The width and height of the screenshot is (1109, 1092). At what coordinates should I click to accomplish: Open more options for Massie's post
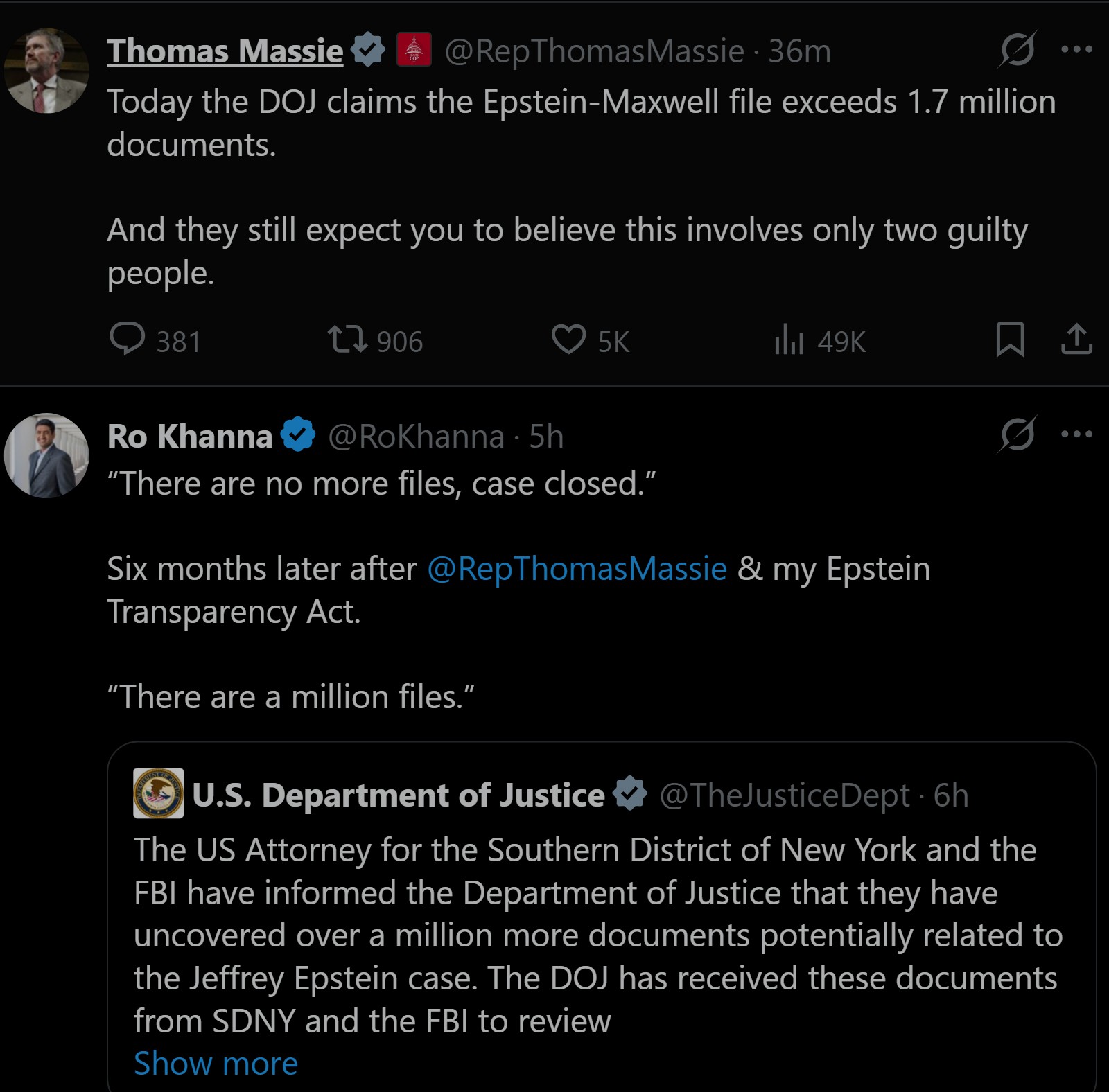(1076, 49)
